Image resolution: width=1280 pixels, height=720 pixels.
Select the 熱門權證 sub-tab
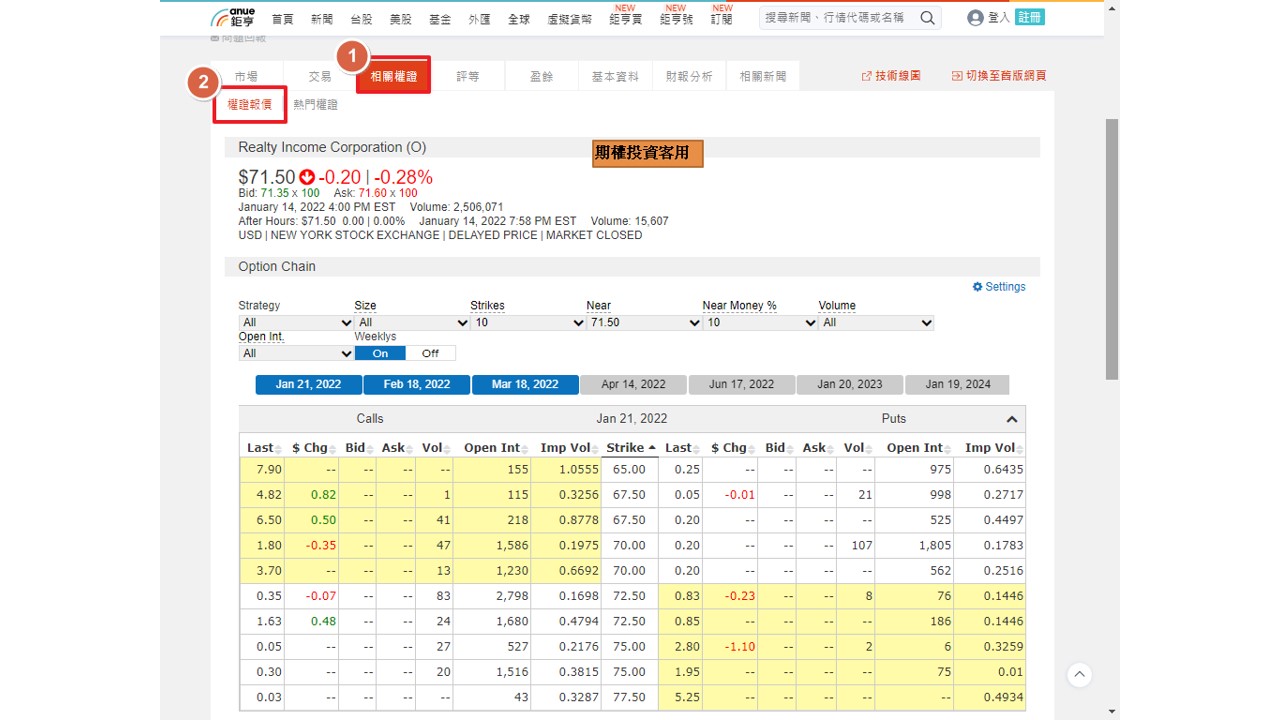point(316,105)
